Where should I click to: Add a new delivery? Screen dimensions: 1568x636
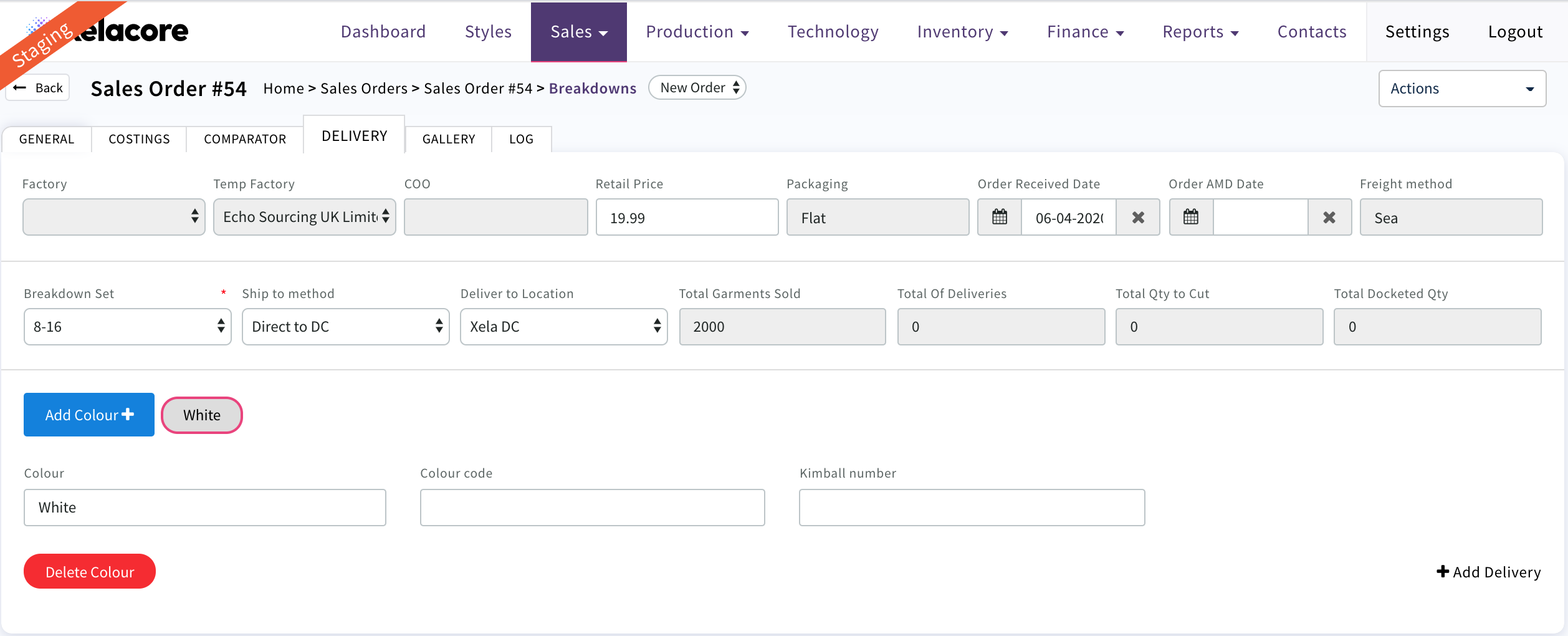[x=1488, y=572]
